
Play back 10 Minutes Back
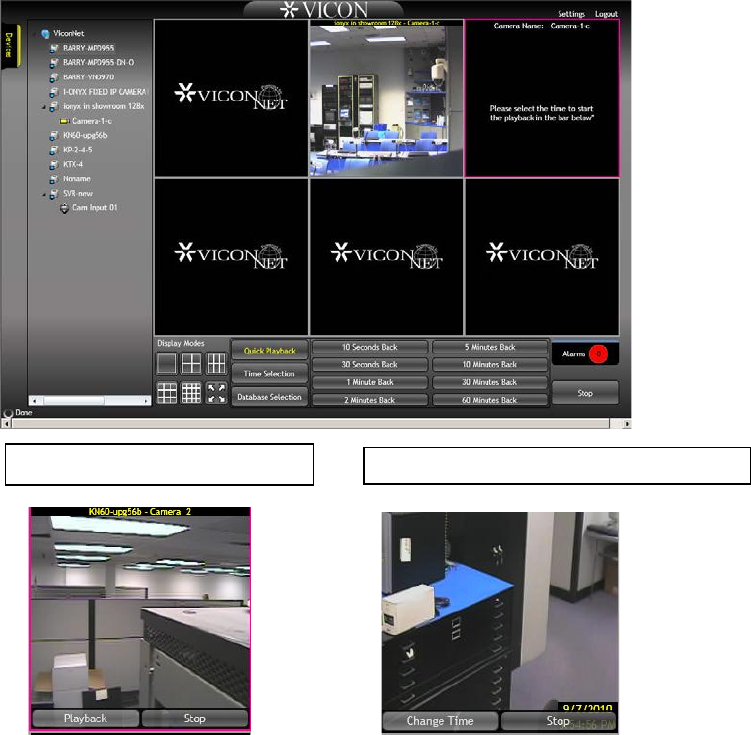[x=490, y=364]
